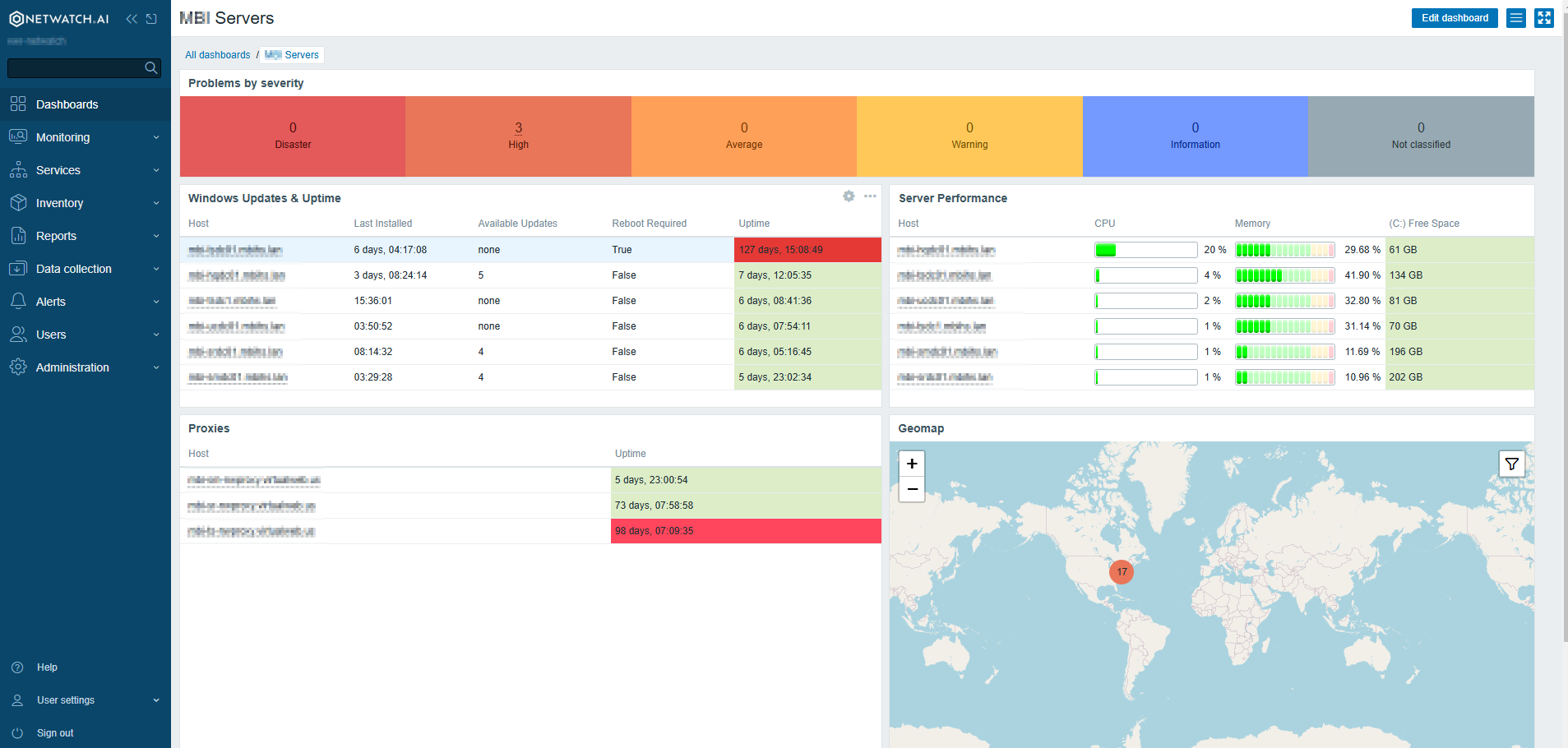This screenshot has width=1568, height=748.
Task: Click the High severity problems tile
Action: [518, 136]
